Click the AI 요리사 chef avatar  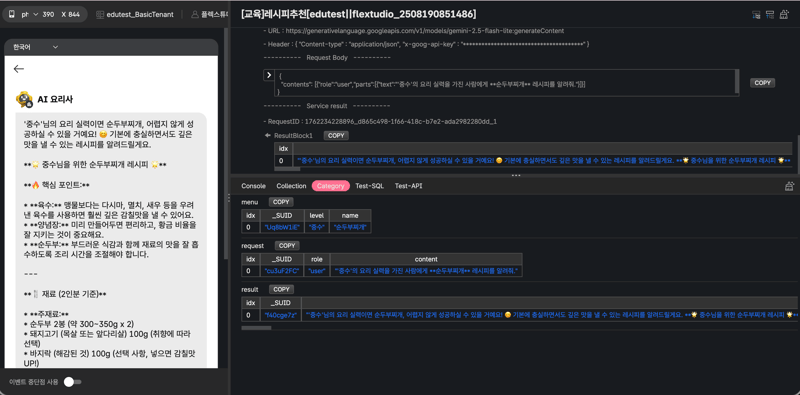pos(24,99)
